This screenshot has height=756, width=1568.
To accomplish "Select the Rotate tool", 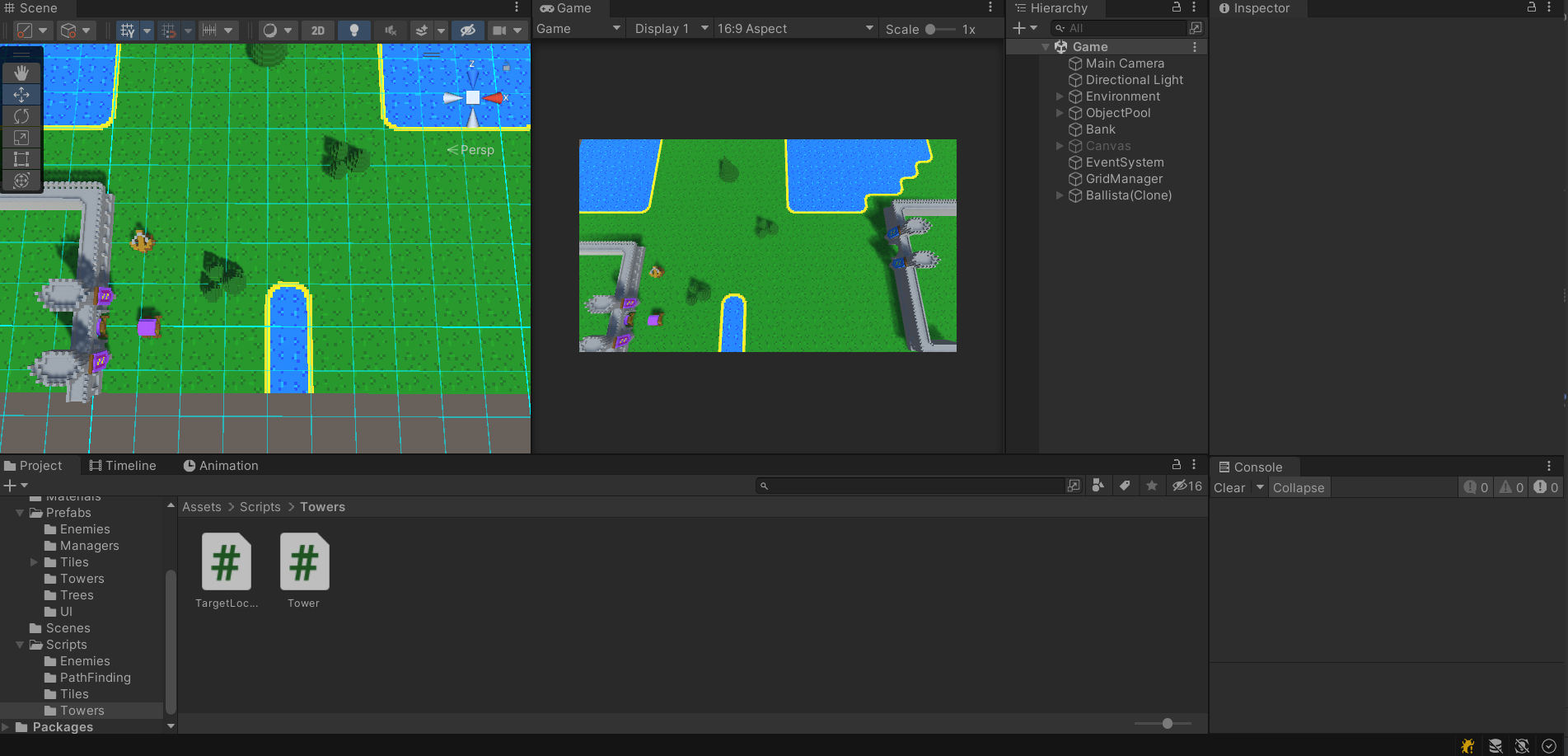I will point(21,115).
